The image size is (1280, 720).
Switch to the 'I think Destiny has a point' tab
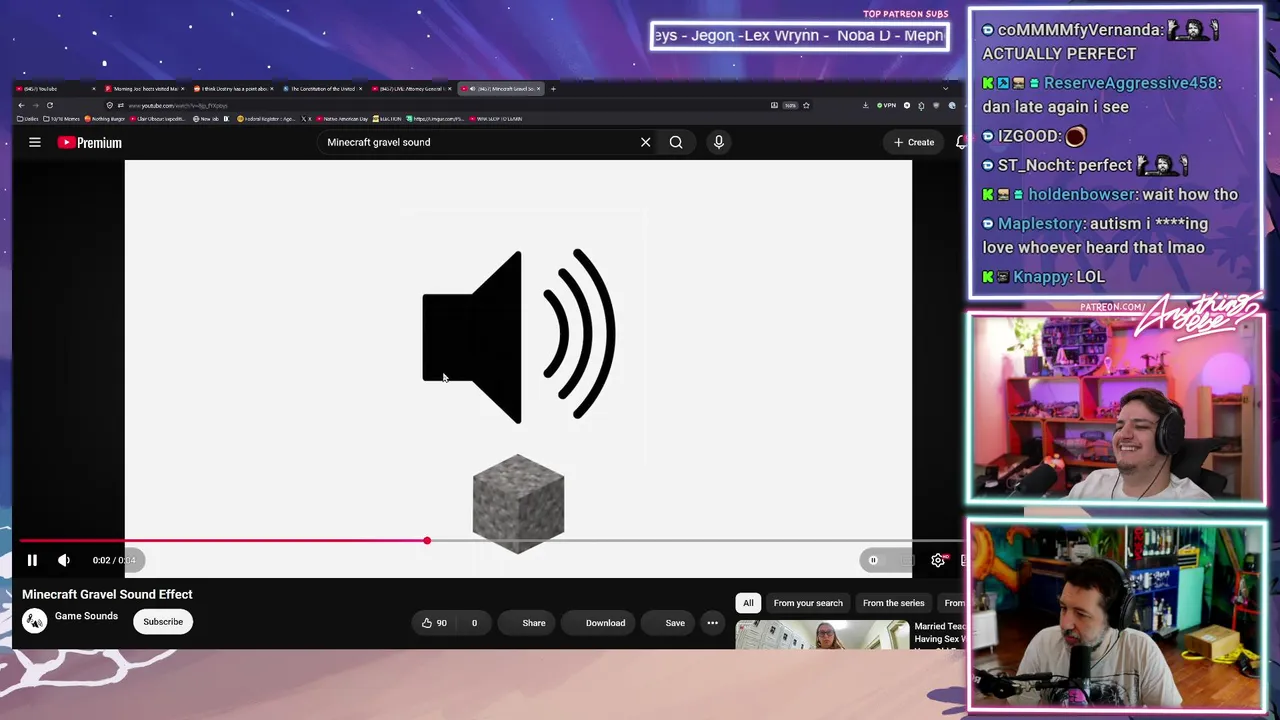point(232,89)
